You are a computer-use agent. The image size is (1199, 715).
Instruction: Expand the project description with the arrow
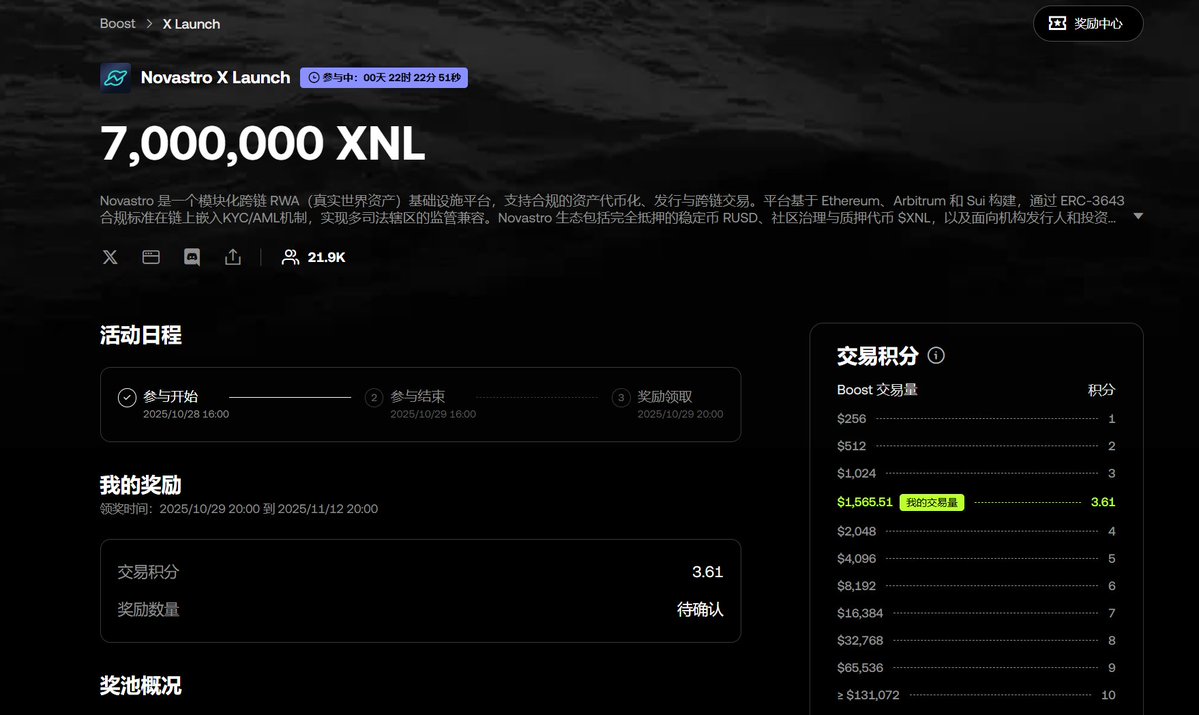point(1138,216)
